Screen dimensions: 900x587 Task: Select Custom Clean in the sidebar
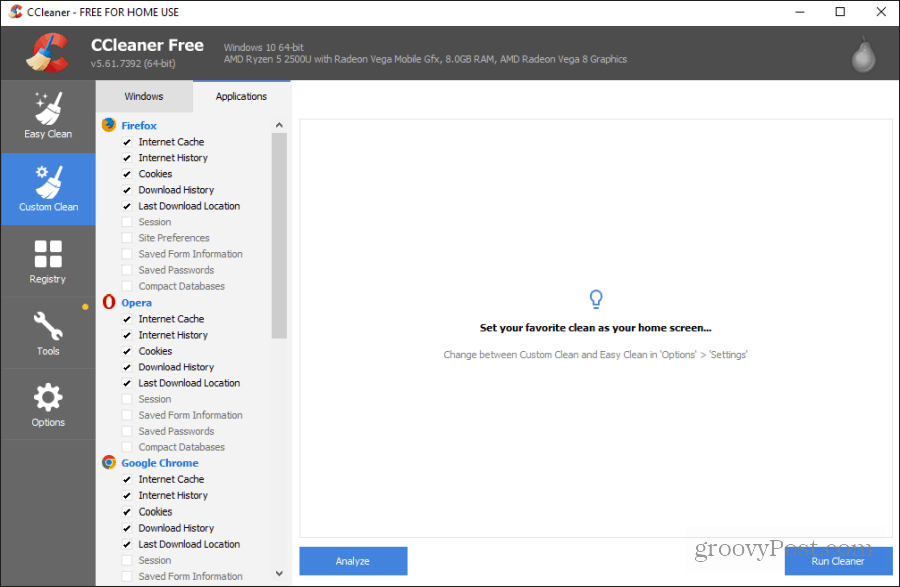48,189
